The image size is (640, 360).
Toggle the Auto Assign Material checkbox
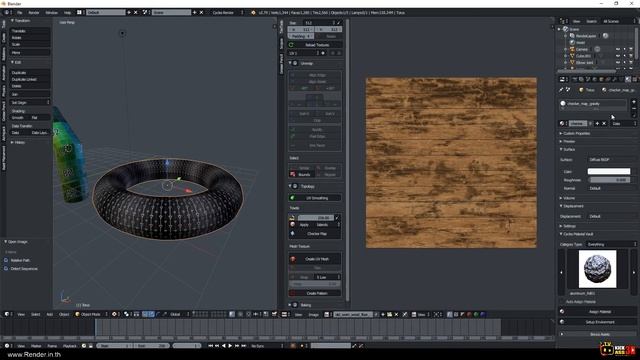click(562, 302)
